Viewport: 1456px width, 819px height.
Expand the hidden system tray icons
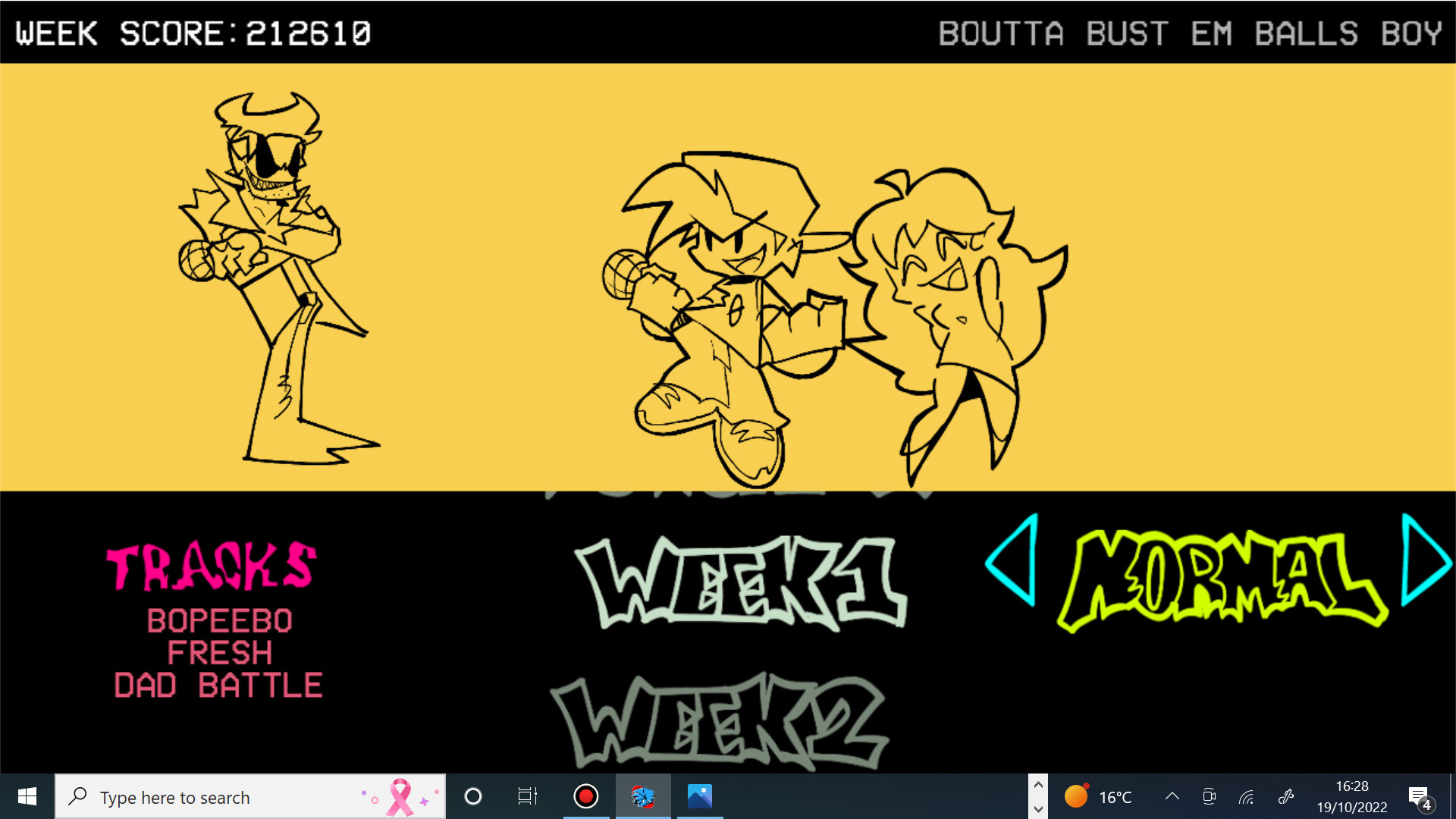(1172, 796)
